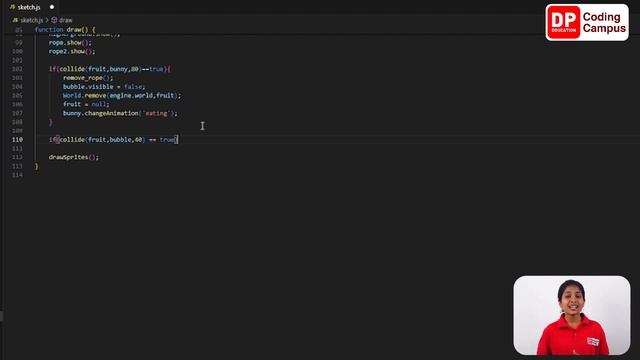The height and width of the screenshot is (360, 640).
Task: Click the breadcrumb chevron separator after sketch.js
Action: [x=47, y=20]
